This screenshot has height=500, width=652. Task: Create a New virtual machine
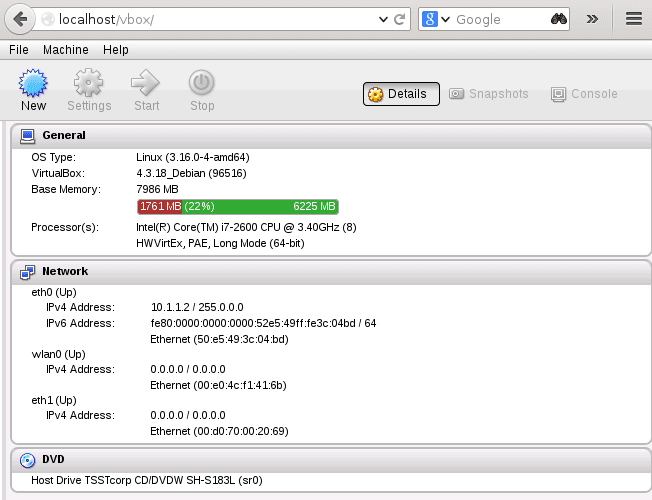pos(33,90)
